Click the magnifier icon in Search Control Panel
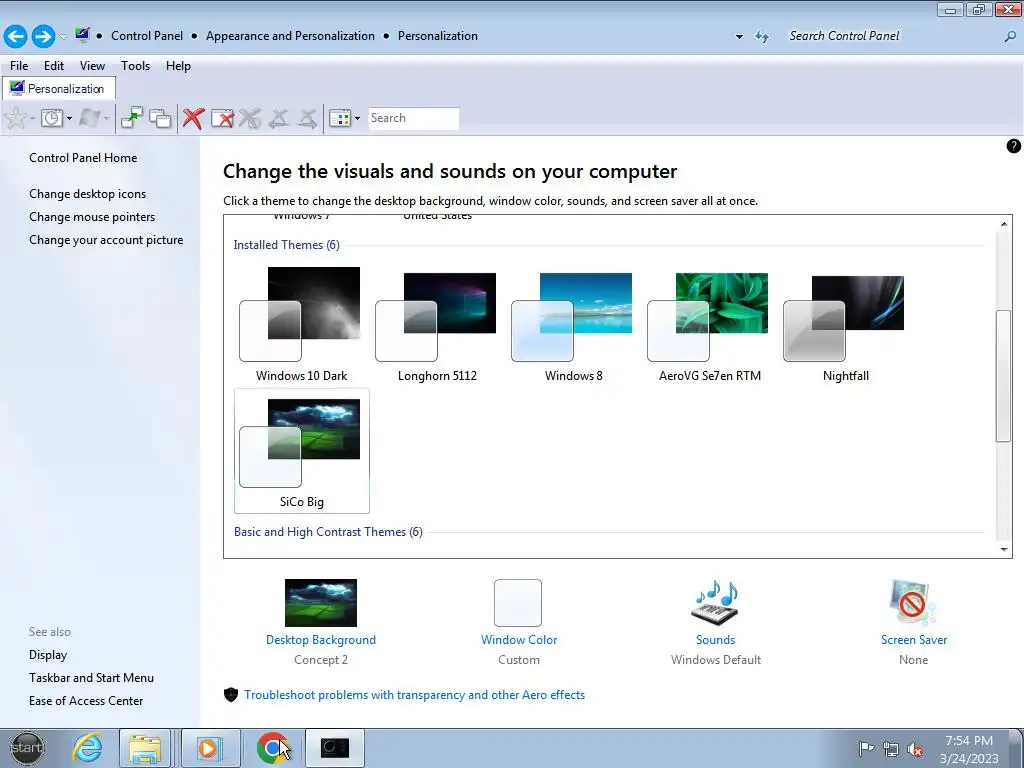The width and height of the screenshot is (1024, 768). [1010, 37]
